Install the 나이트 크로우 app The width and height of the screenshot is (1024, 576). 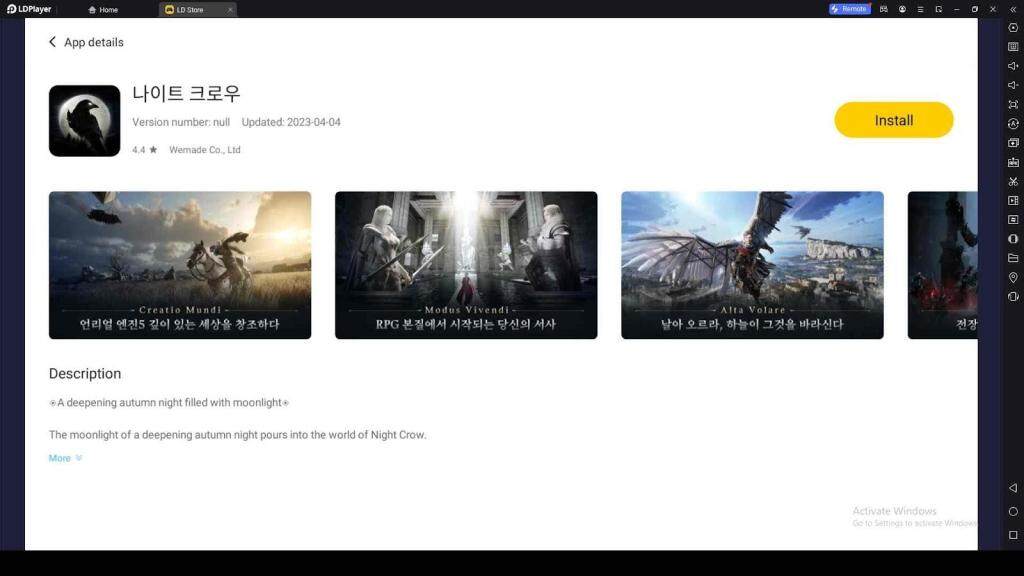pyautogui.click(x=893, y=120)
